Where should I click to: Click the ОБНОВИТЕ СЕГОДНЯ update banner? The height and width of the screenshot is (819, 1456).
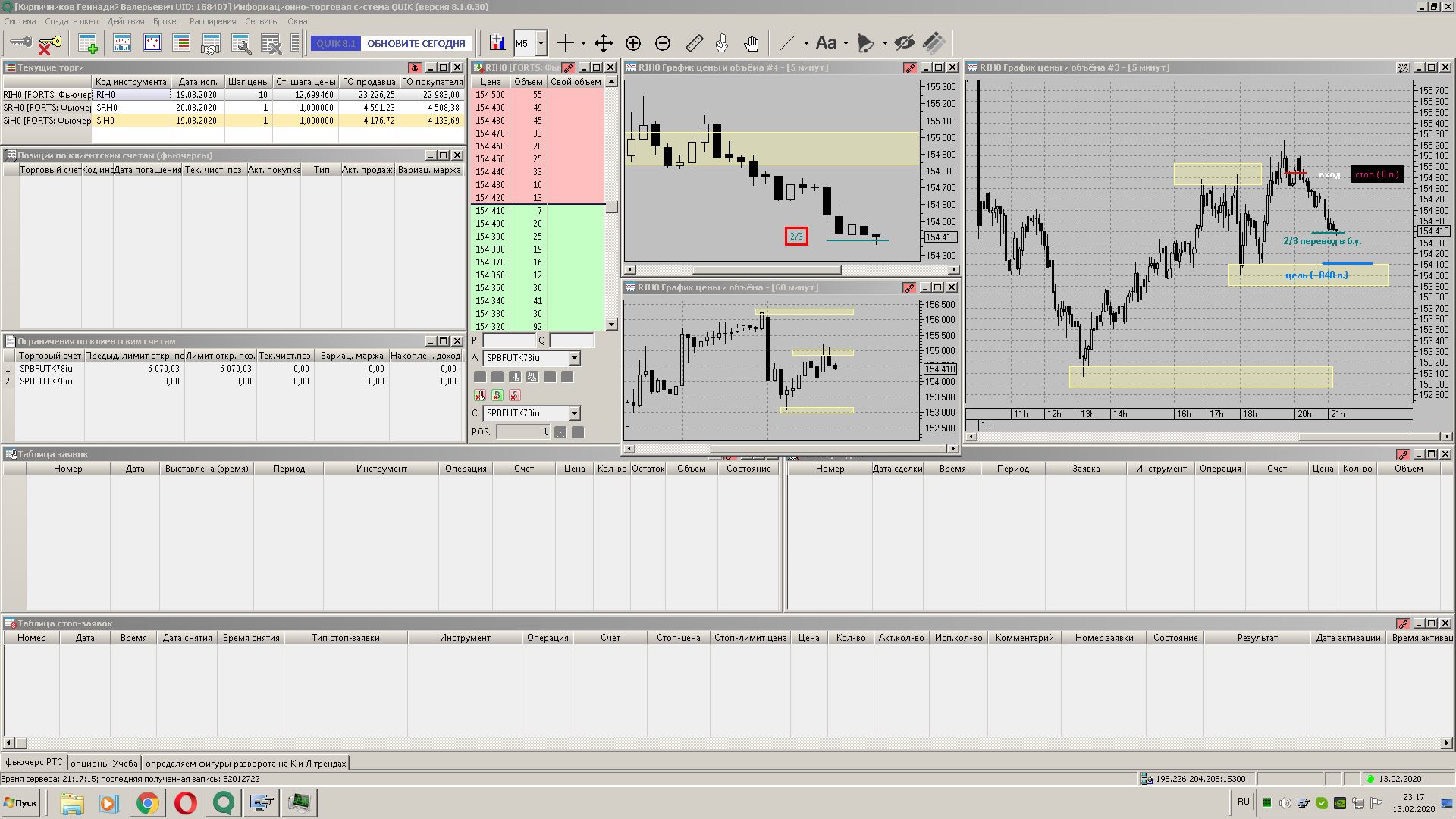(416, 43)
